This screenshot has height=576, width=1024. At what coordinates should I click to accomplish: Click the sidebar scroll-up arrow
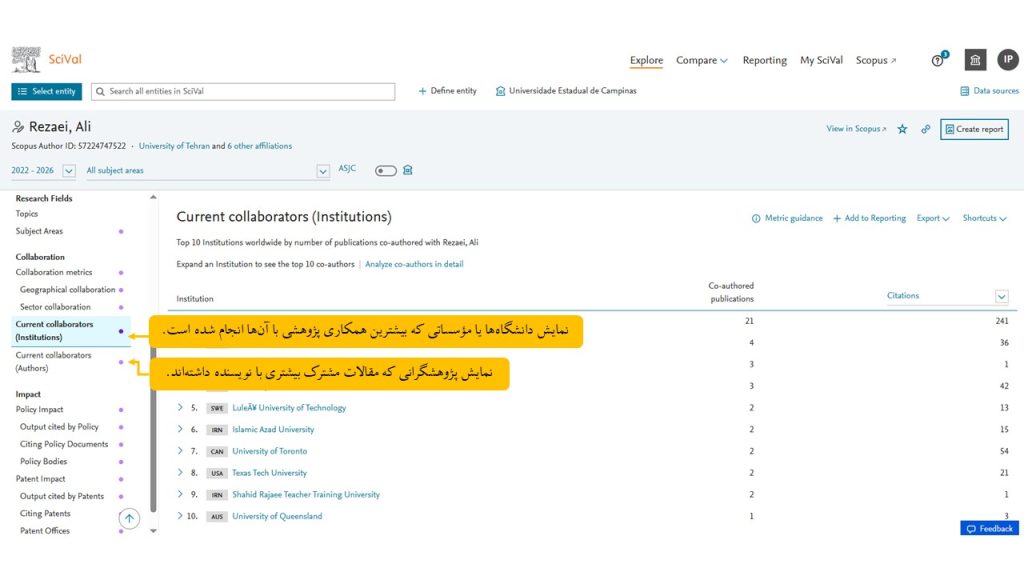click(153, 197)
